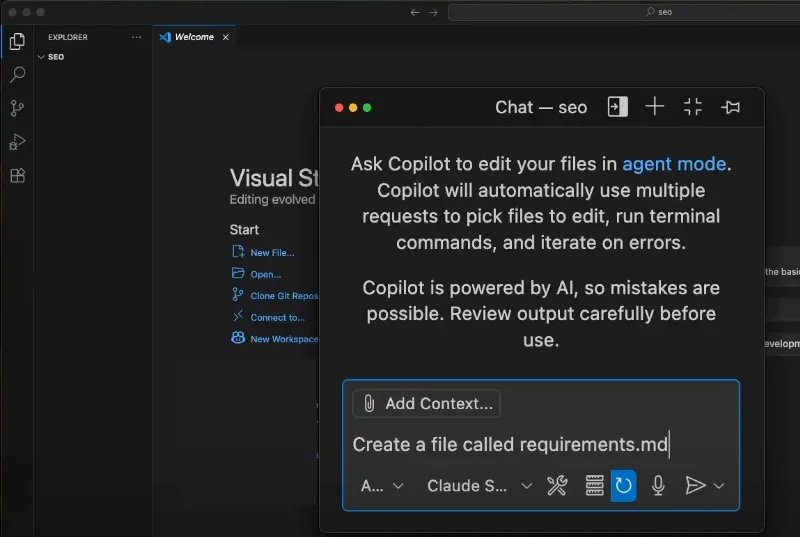
Task: Click the Connect to... link
Action: click(278, 317)
